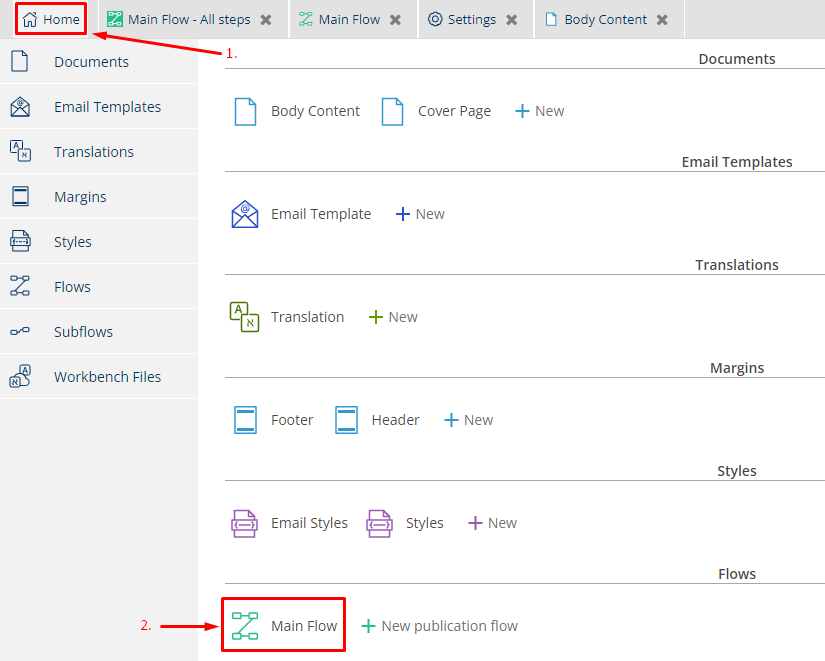Close the Main Flow - All steps tab
Screen dimensions: 825x661
[265, 20]
